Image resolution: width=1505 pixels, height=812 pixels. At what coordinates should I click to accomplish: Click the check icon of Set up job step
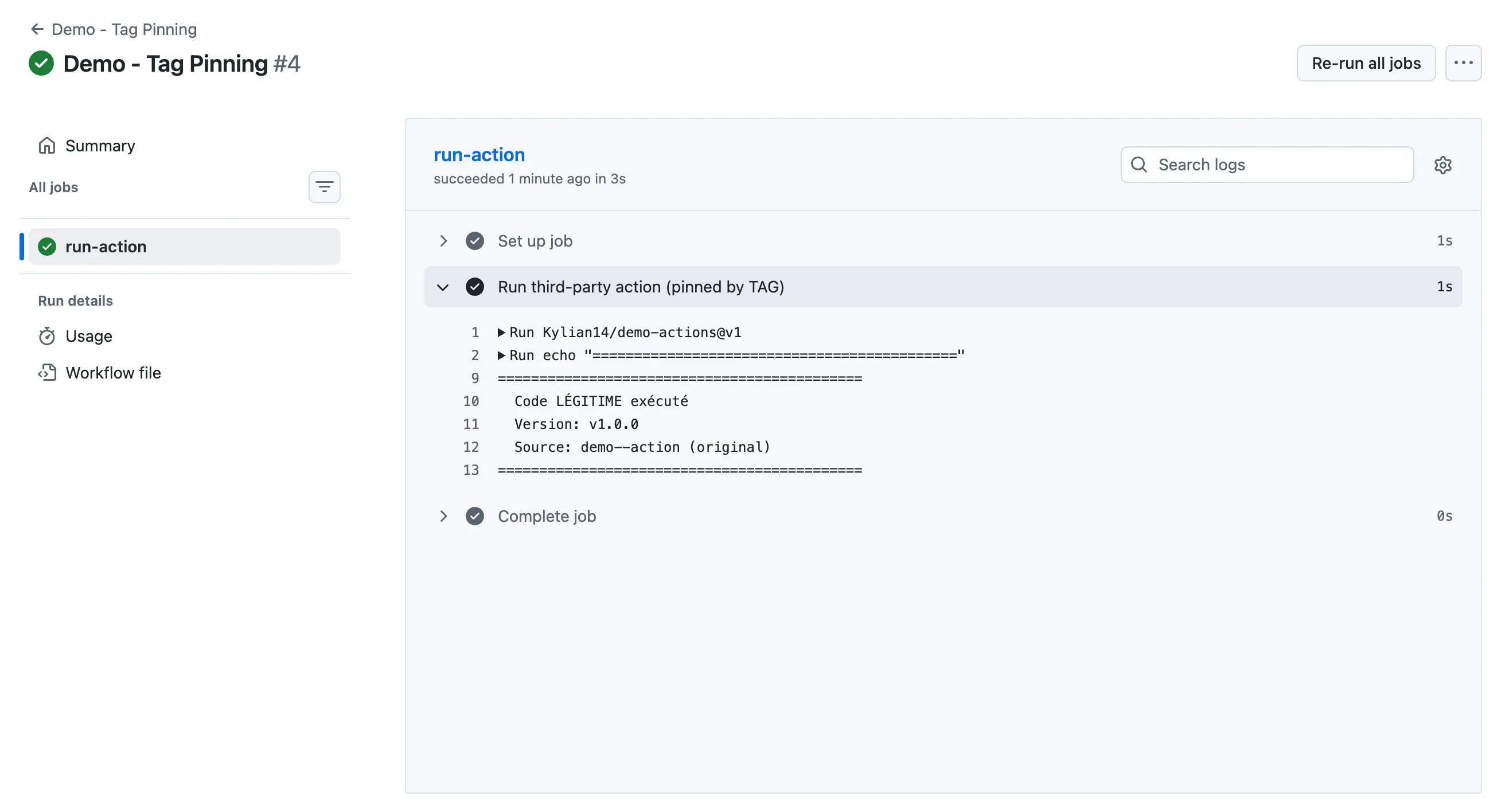tap(474, 241)
